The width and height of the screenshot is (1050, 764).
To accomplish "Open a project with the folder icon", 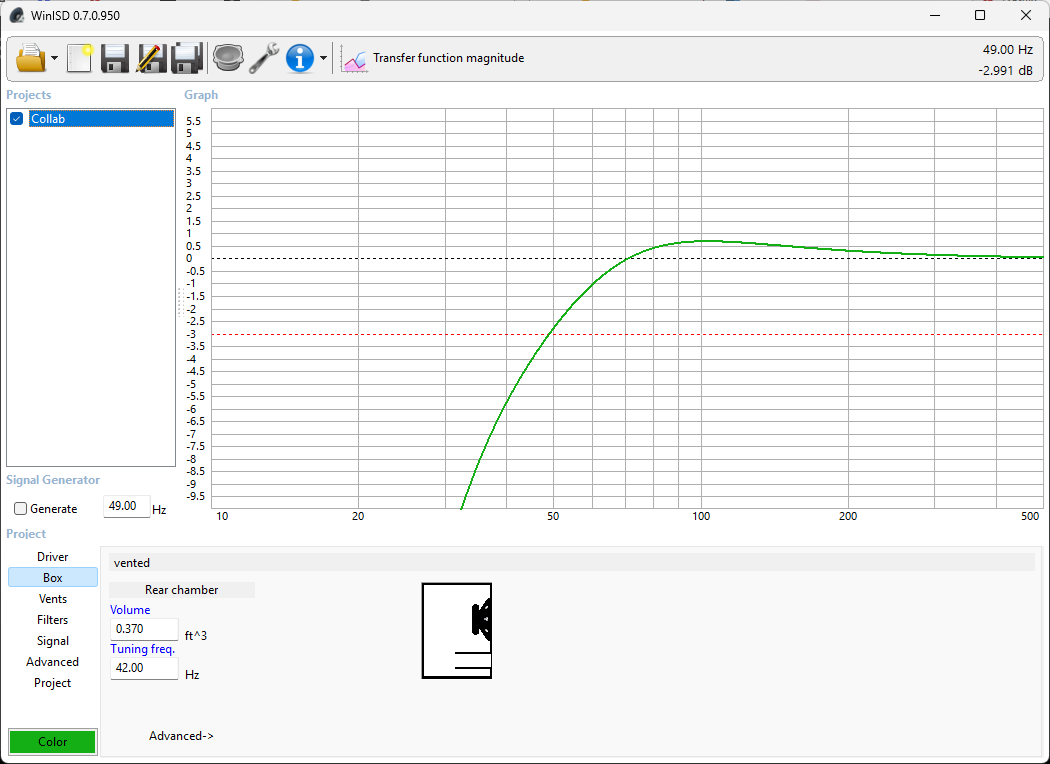I will pyautogui.click(x=30, y=58).
